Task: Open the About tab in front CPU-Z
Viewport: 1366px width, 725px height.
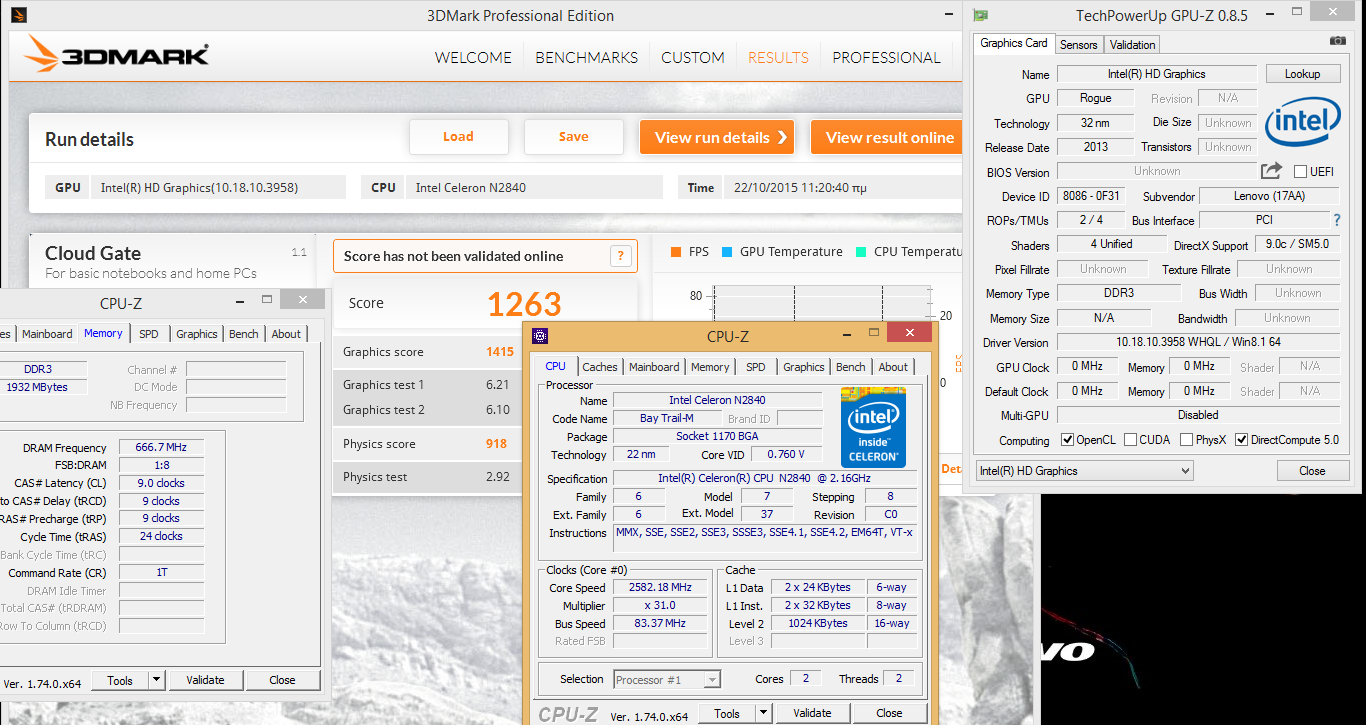Action: coord(893,367)
